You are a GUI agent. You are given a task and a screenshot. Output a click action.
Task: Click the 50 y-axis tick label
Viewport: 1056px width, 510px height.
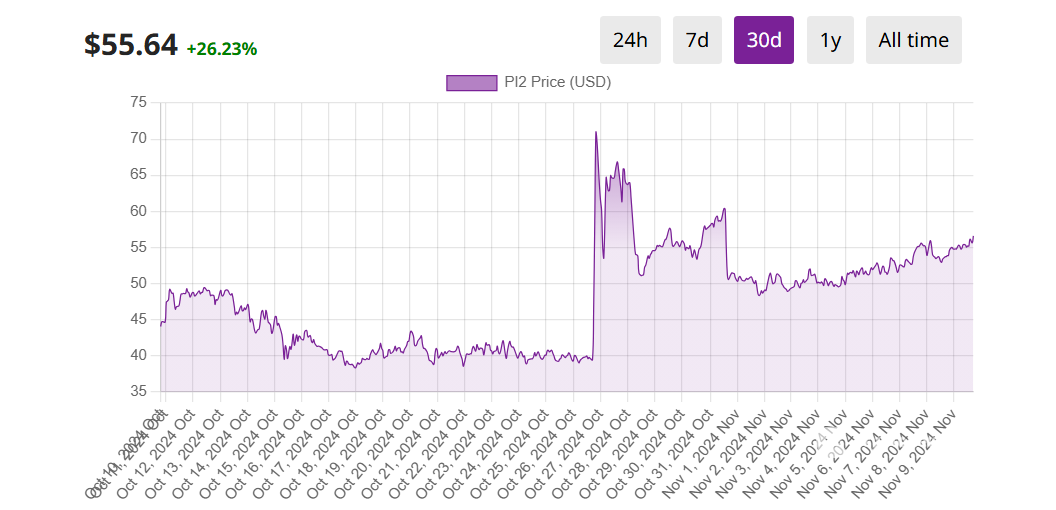click(x=138, y=283)
